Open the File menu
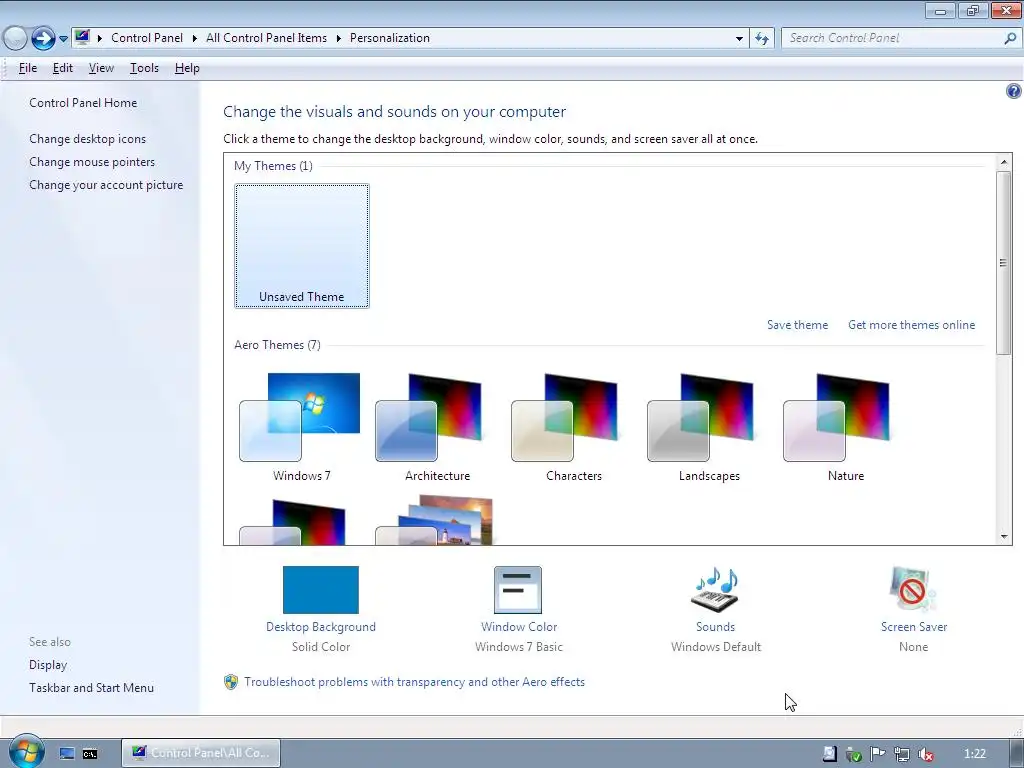This screenshot has width=1024, height=768. (x=27, y=68)
